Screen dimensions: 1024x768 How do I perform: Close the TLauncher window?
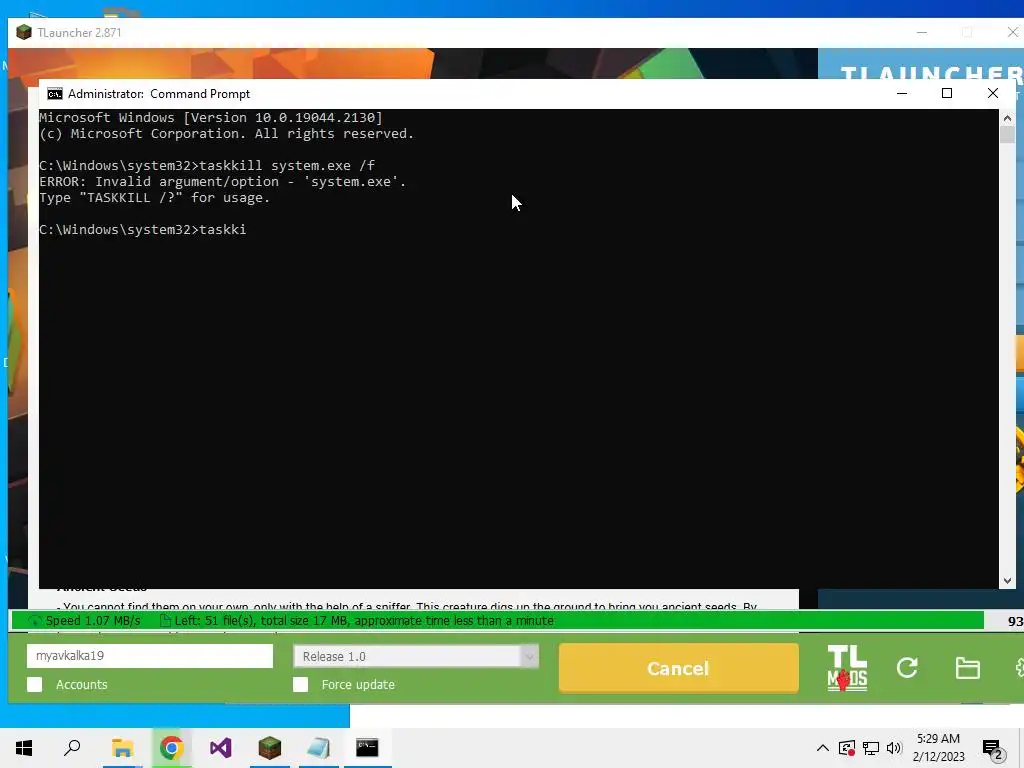coord(1012,32)
